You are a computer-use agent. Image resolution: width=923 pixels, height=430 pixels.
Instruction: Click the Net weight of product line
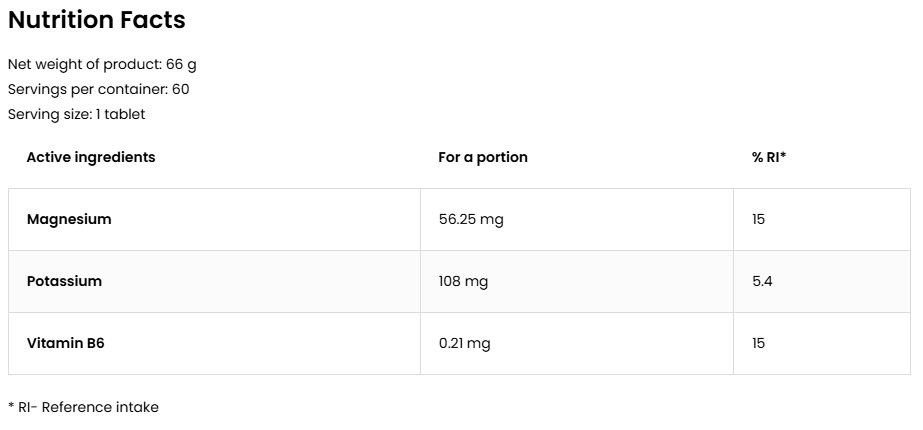coord(102,64)
